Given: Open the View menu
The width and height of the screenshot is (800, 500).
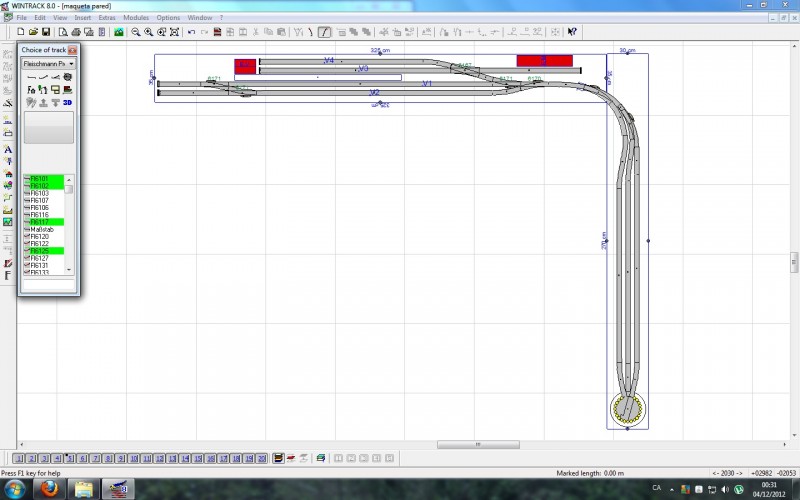Looking at the screenshot, I should 60,17.
